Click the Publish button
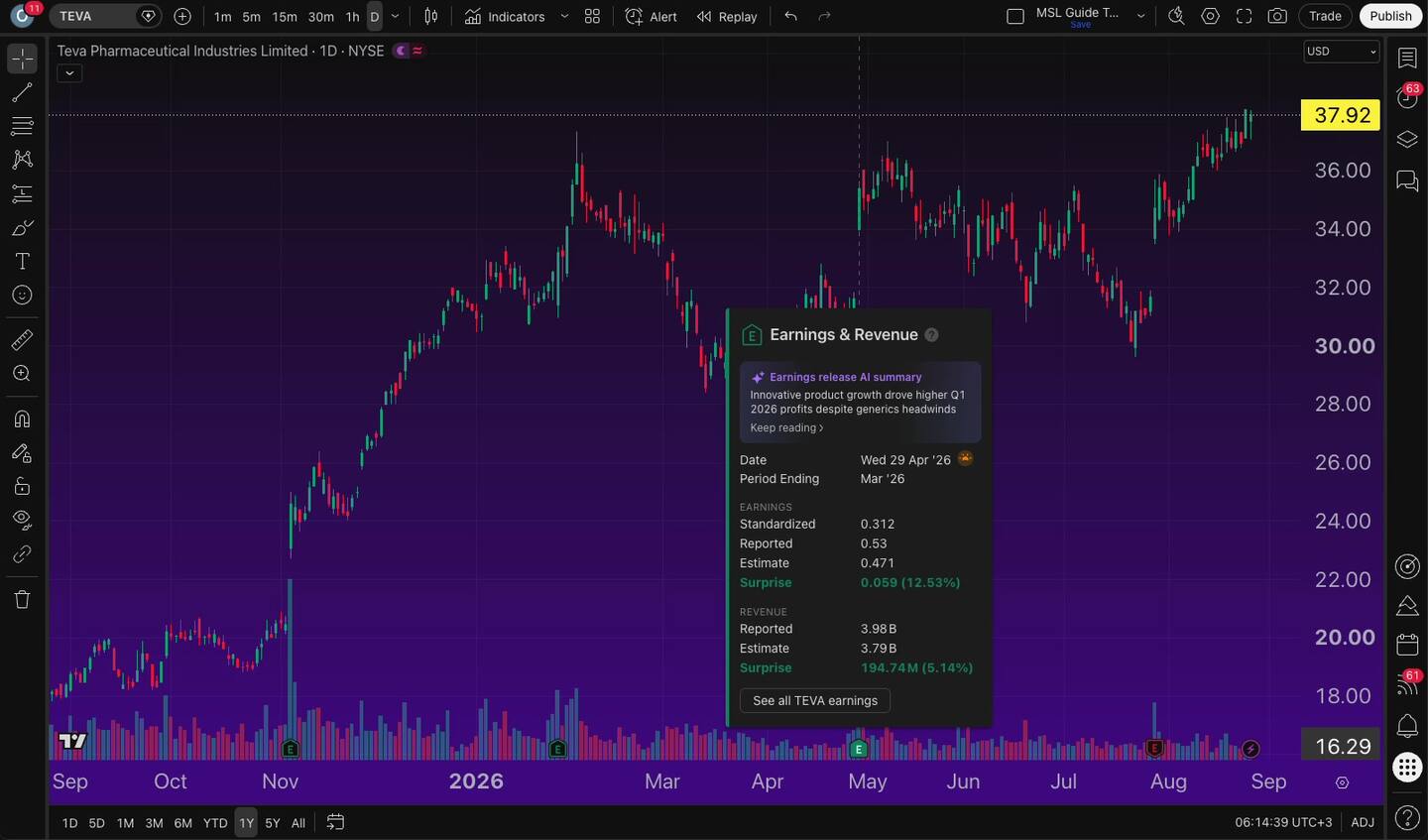The height and width of the screenshot is (840, 1428). pyautogui.click(x=1390, y=16)
